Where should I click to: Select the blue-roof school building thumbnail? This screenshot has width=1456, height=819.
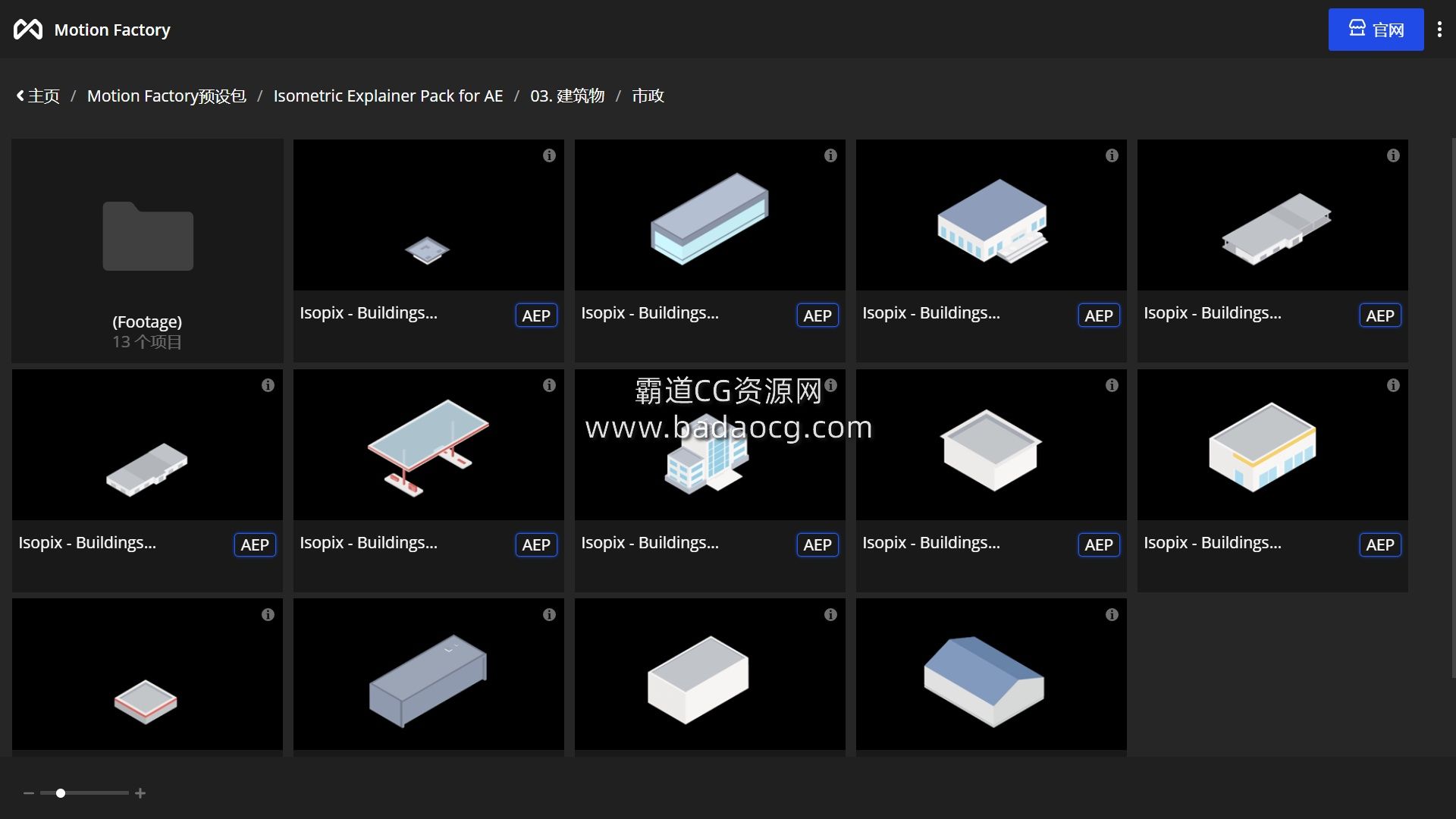click(x=991, y=215)
